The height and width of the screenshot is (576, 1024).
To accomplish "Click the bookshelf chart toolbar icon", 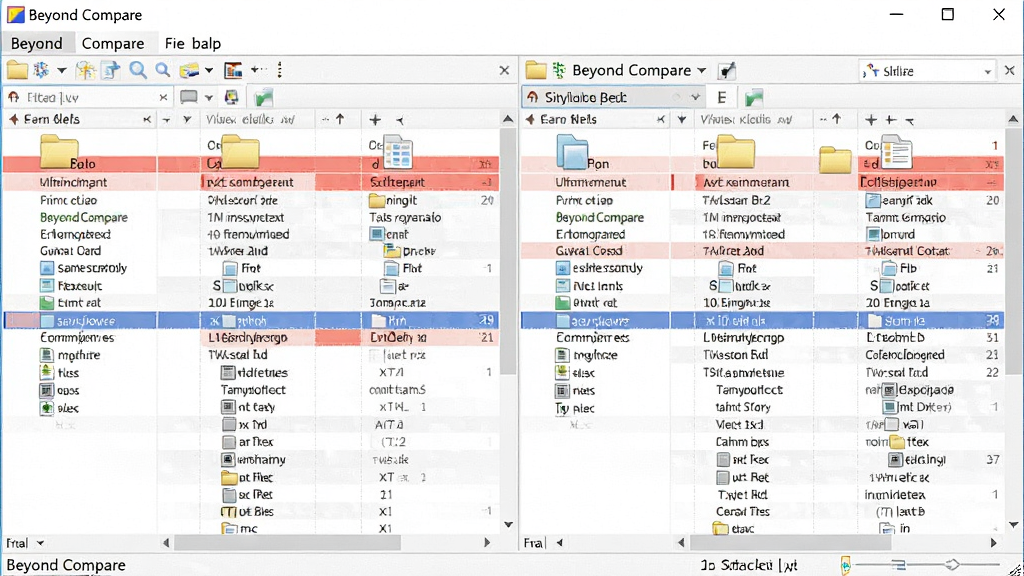I will coord(233,70).
